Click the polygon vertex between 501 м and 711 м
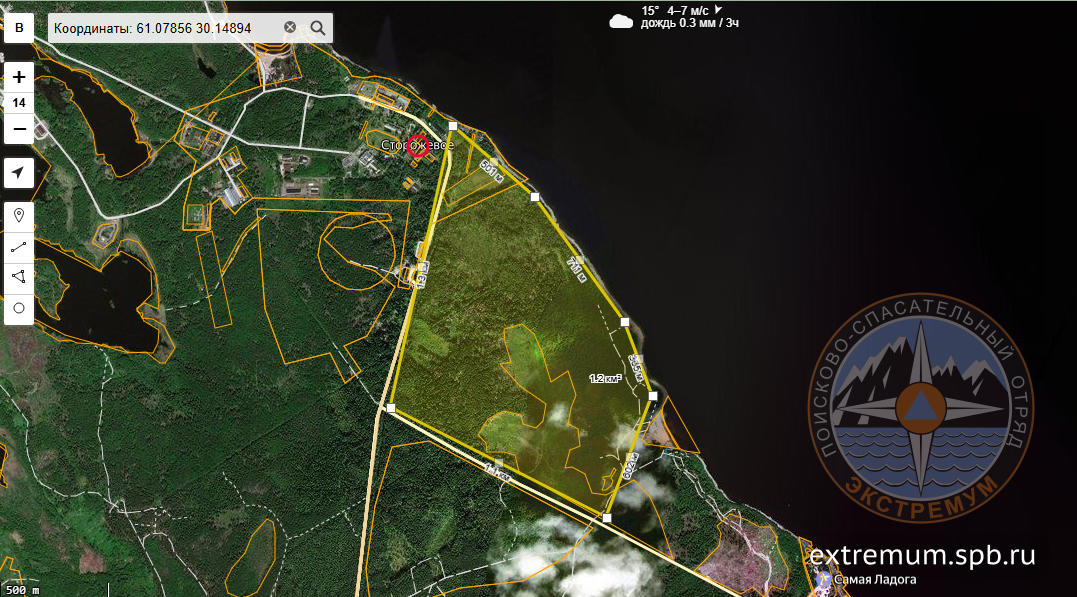 pyautogui.click(x=535, y=197)
